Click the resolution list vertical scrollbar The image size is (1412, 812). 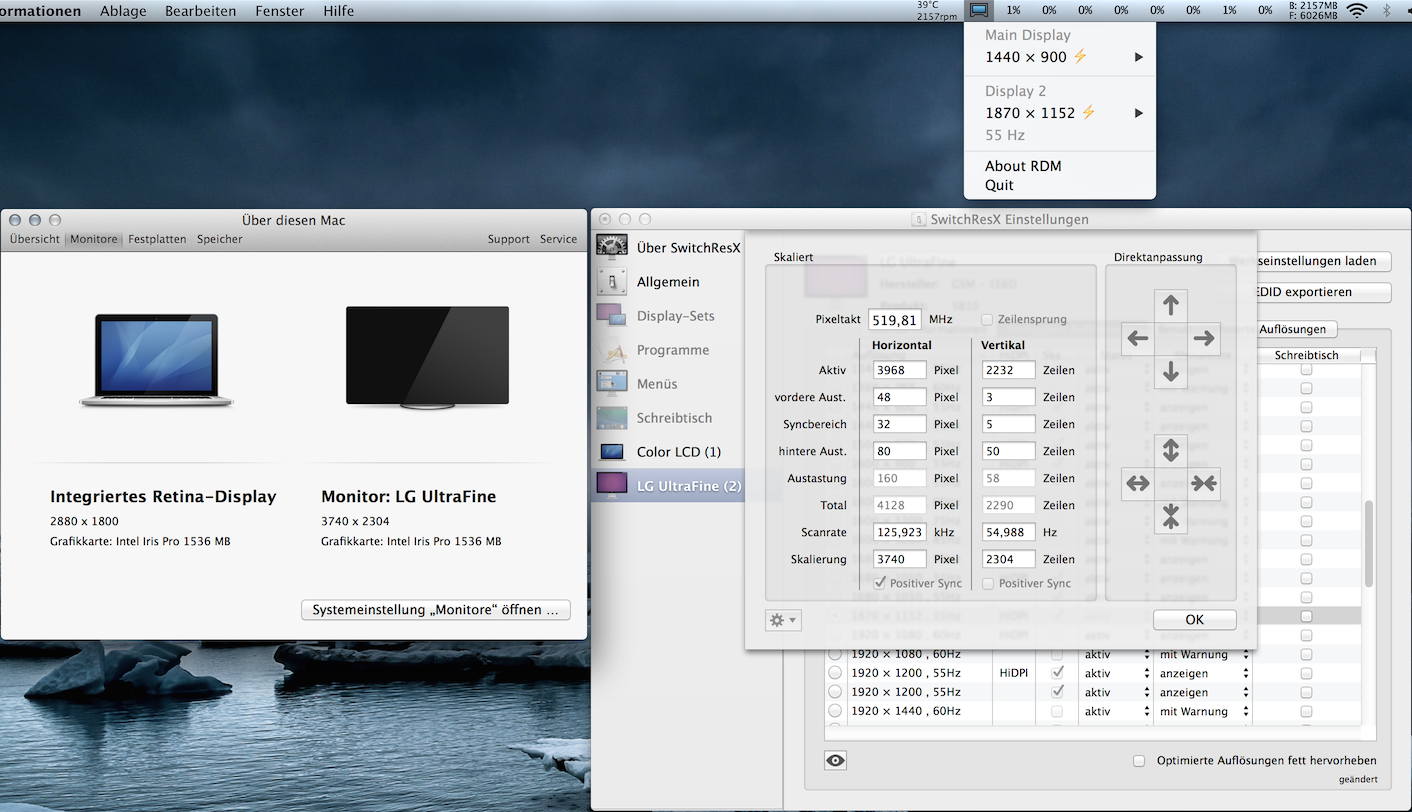coord(1369,545)
